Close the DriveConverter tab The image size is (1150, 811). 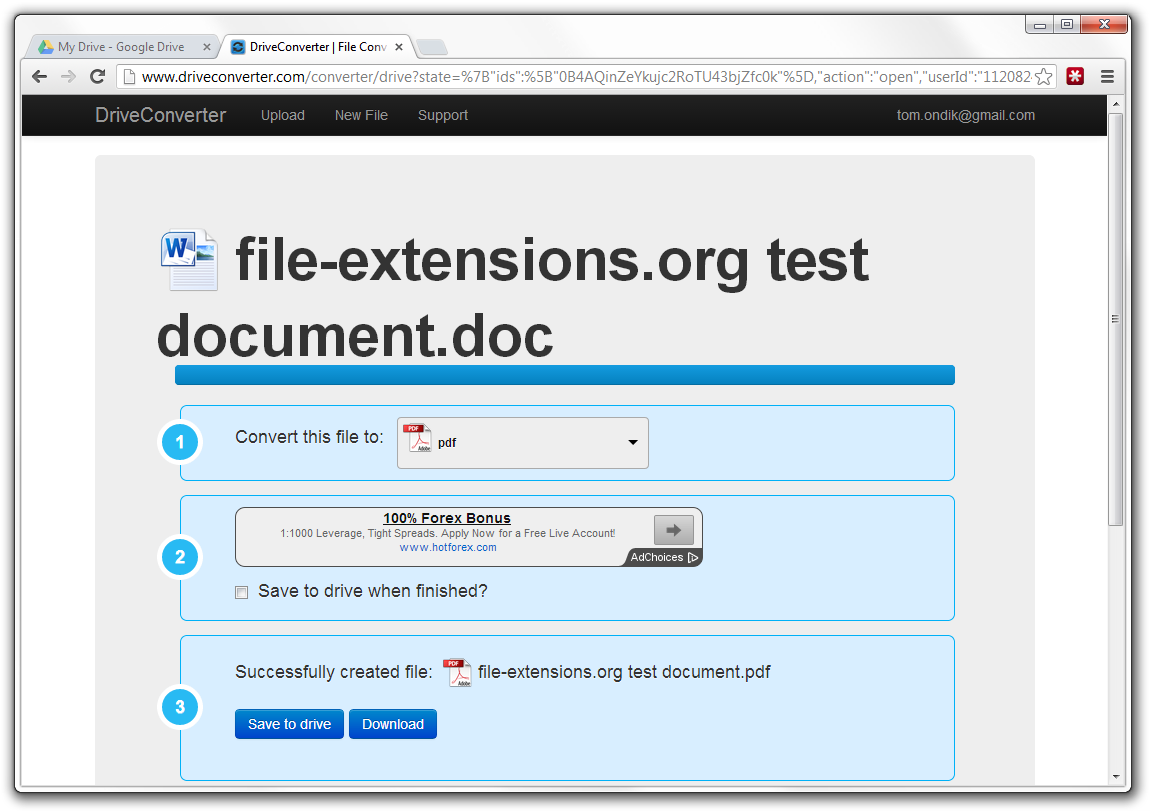399,47
